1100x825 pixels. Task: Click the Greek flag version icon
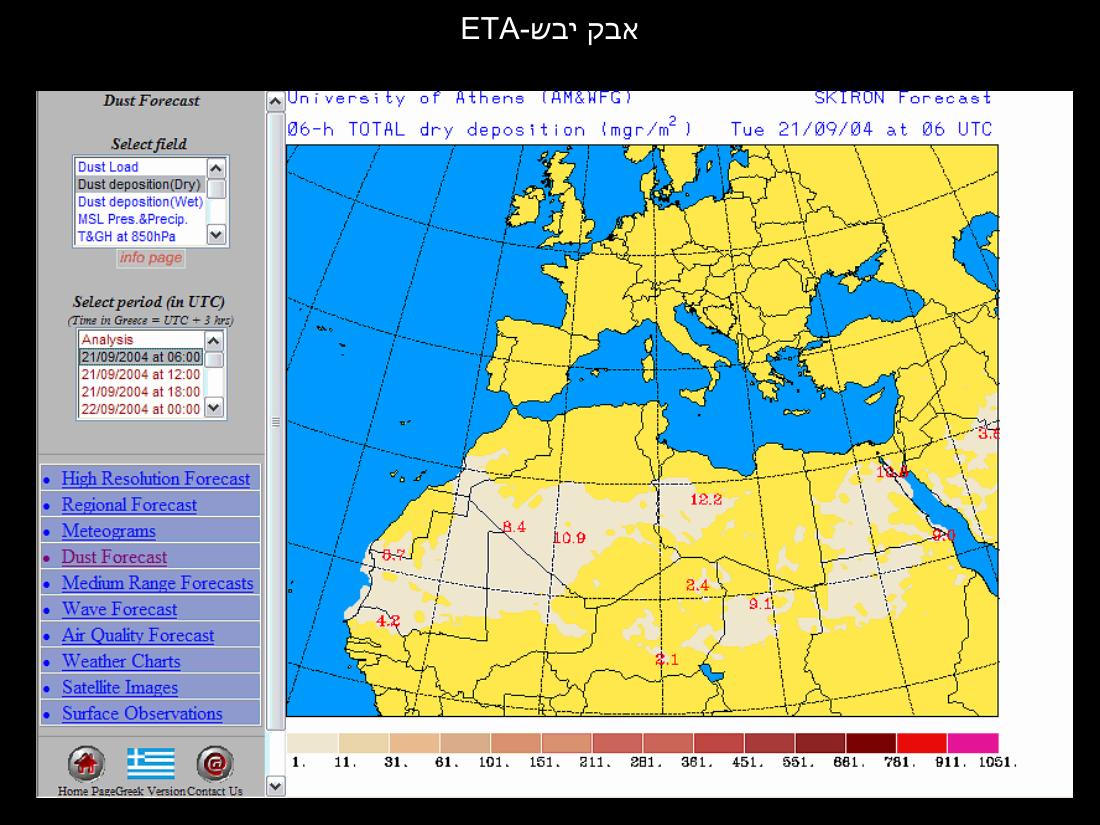151,763
